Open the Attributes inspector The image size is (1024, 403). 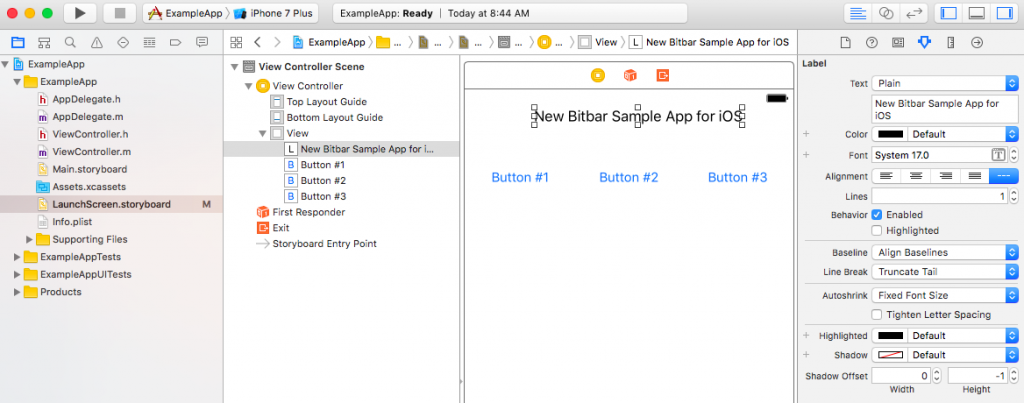(x=924, y=42)
